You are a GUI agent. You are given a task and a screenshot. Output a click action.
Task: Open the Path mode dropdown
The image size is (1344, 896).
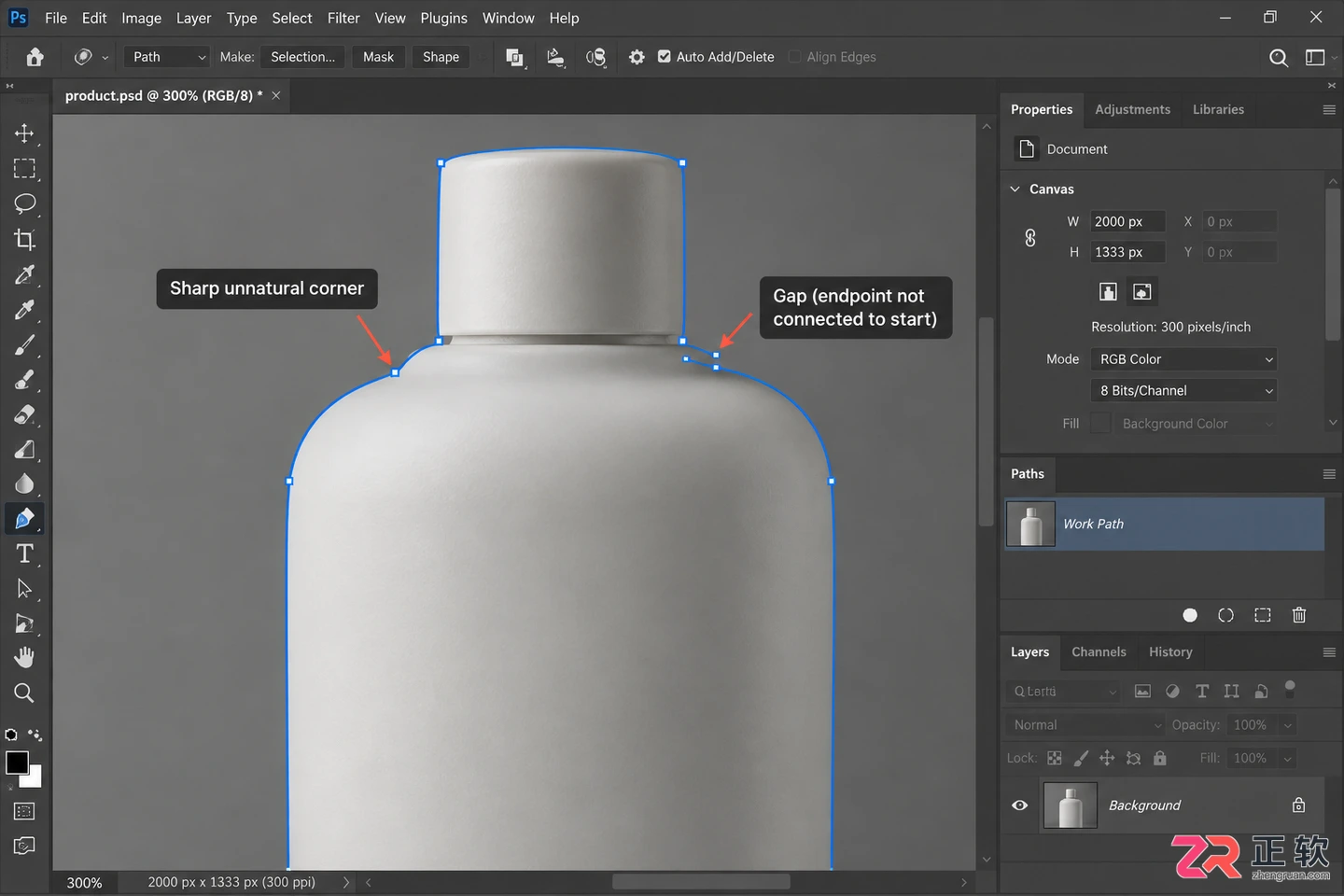pos(167,57)
